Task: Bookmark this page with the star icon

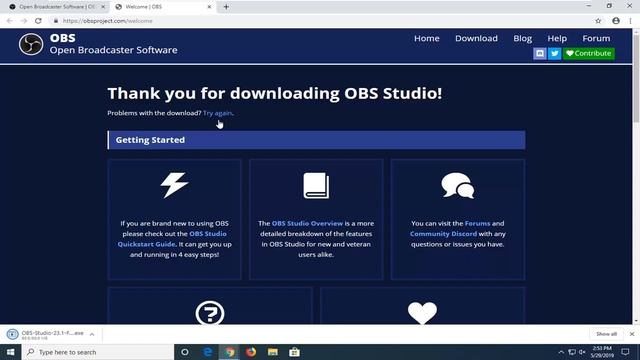Action: click(x=598, y=21)
